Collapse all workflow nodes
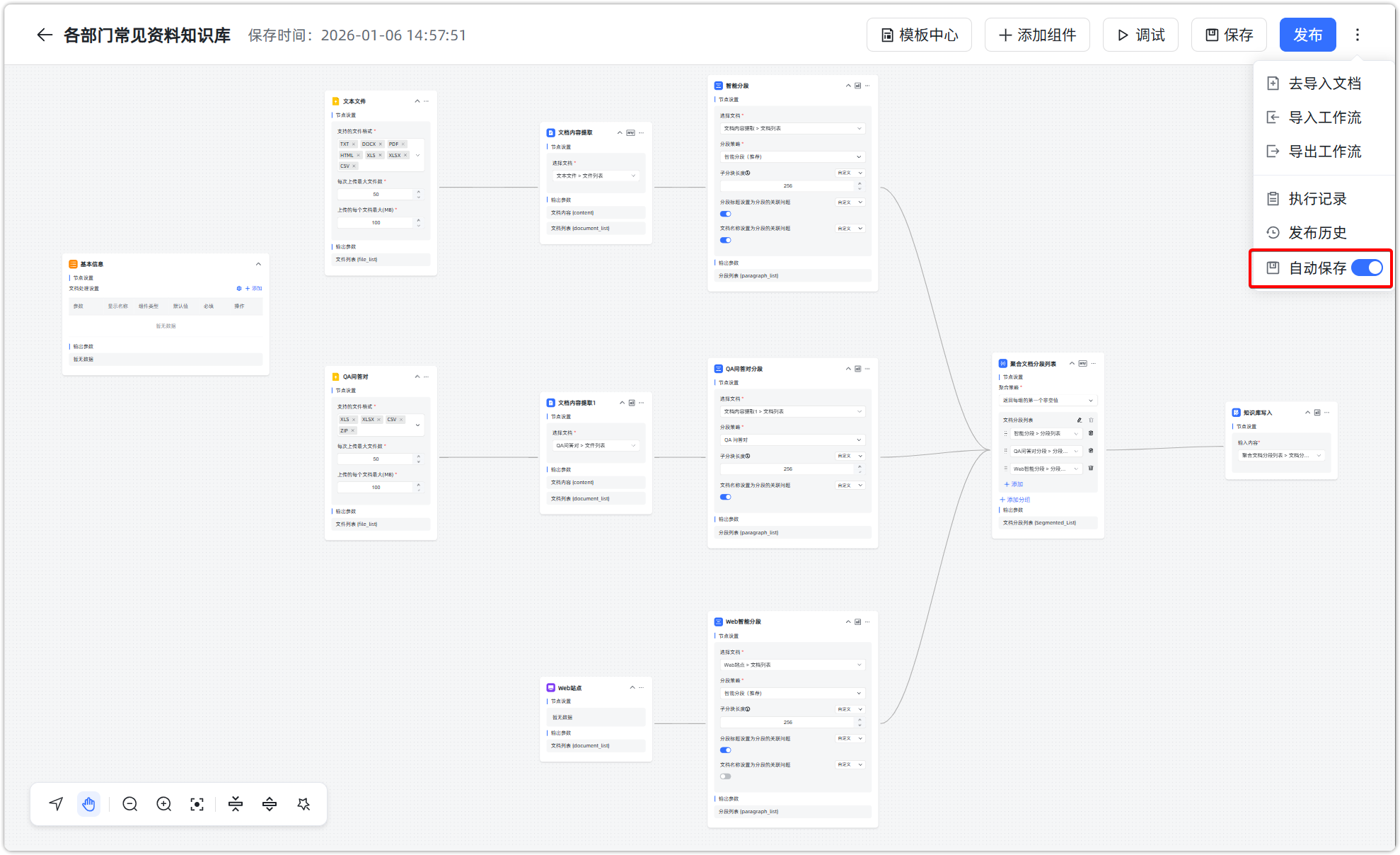Viewport: 1400px width, 855px height. pyautogui.click(x=236, y=804)
